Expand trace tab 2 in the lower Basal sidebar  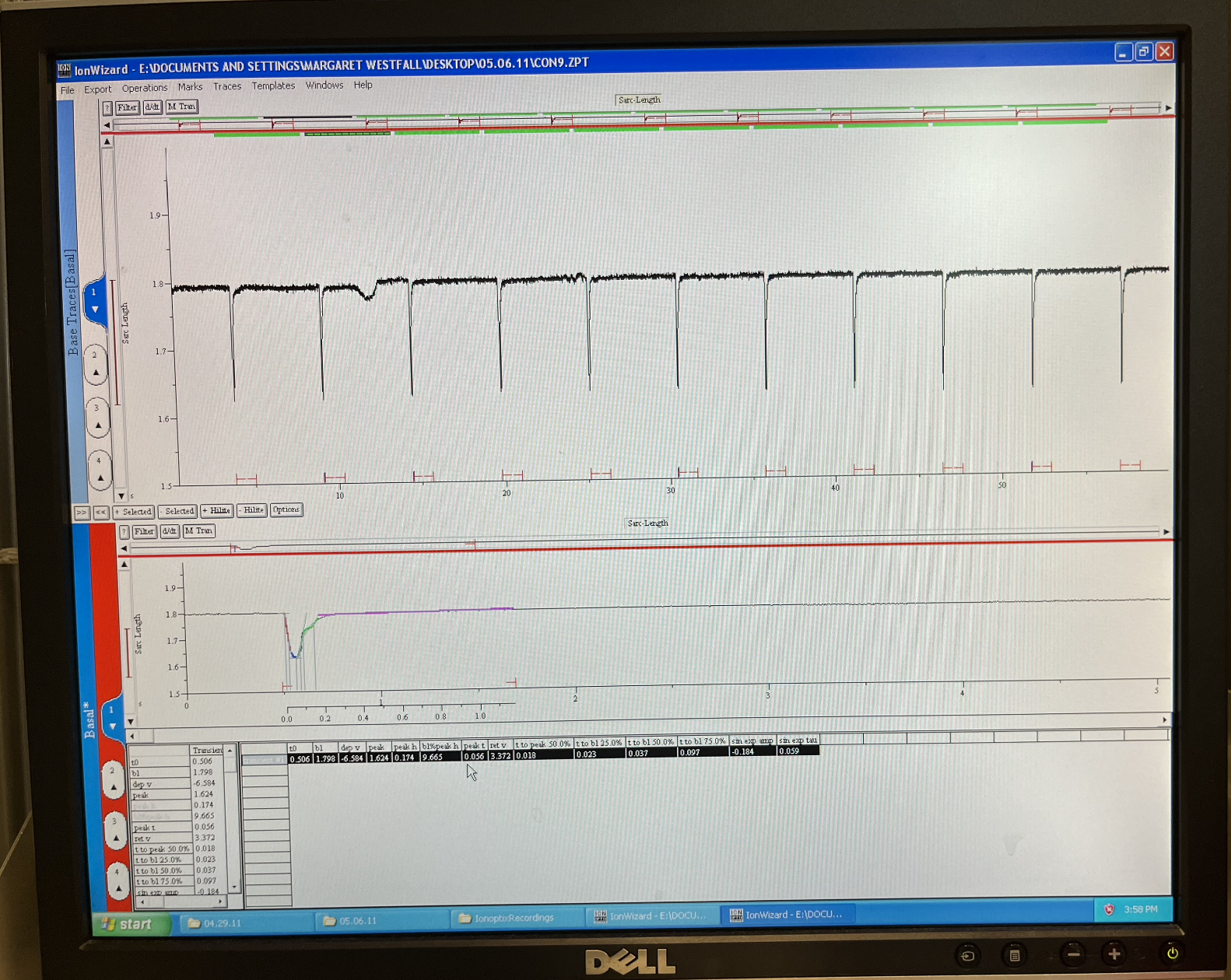point(114,779)
